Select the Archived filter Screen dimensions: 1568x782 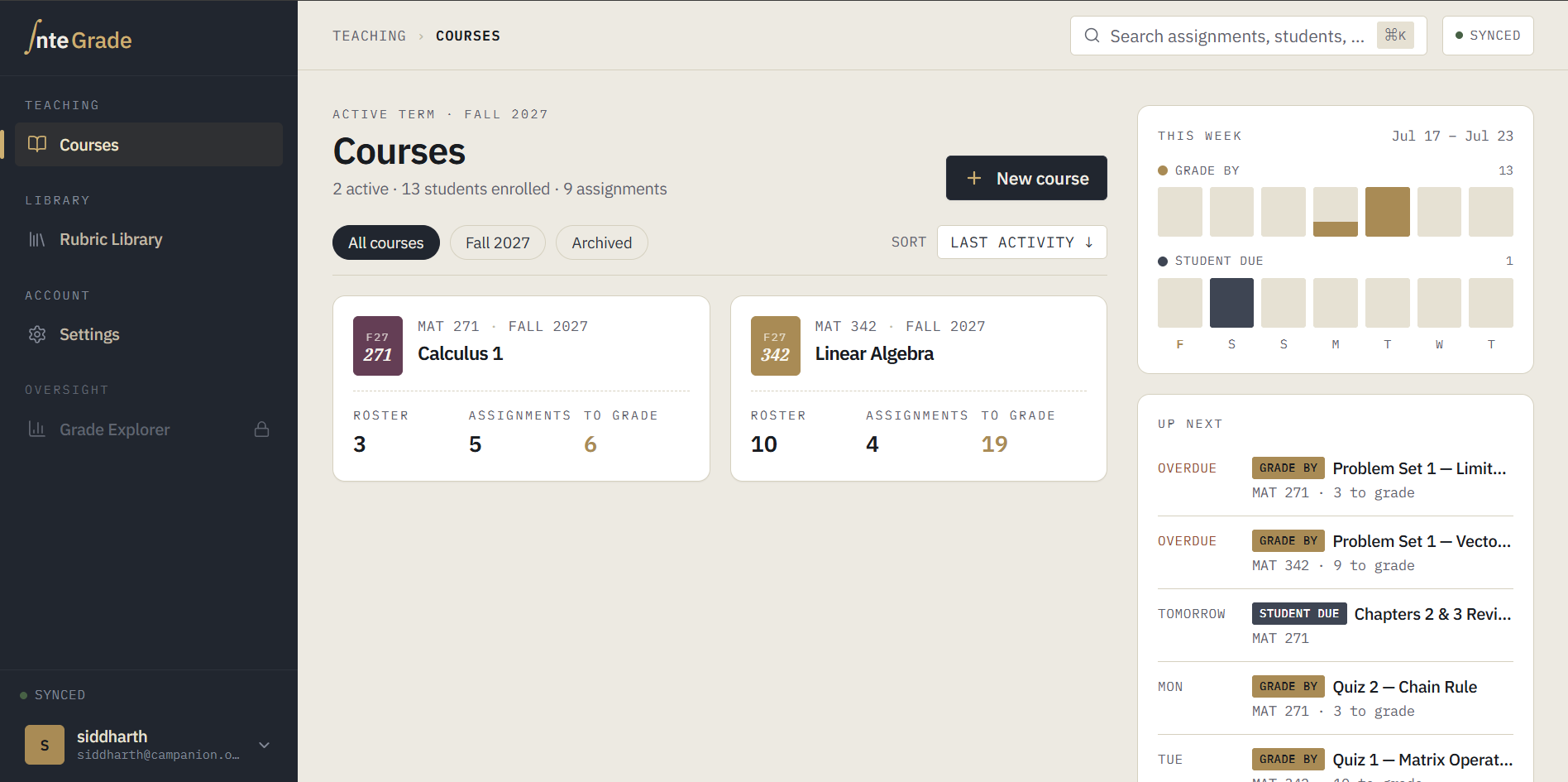[602, 242]
